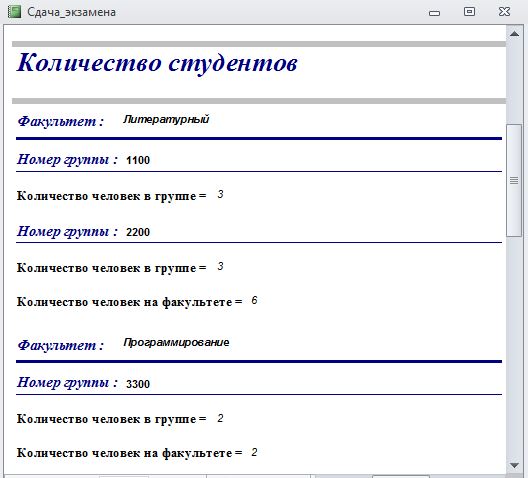Select the faculty value Литературный
Viewport: 528px width, 478px height.
pos(166,119)
